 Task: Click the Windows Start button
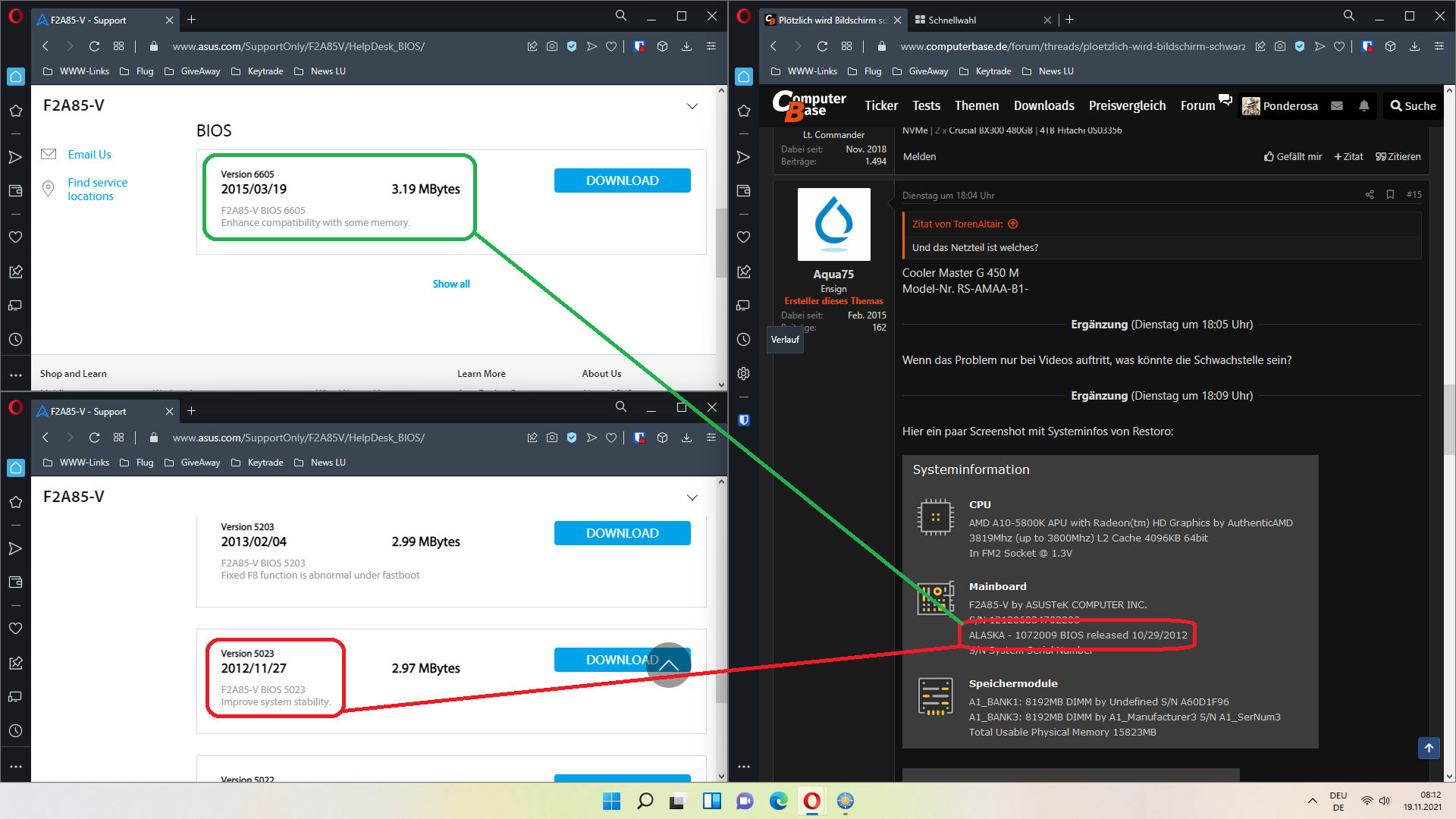coord(611,801)
